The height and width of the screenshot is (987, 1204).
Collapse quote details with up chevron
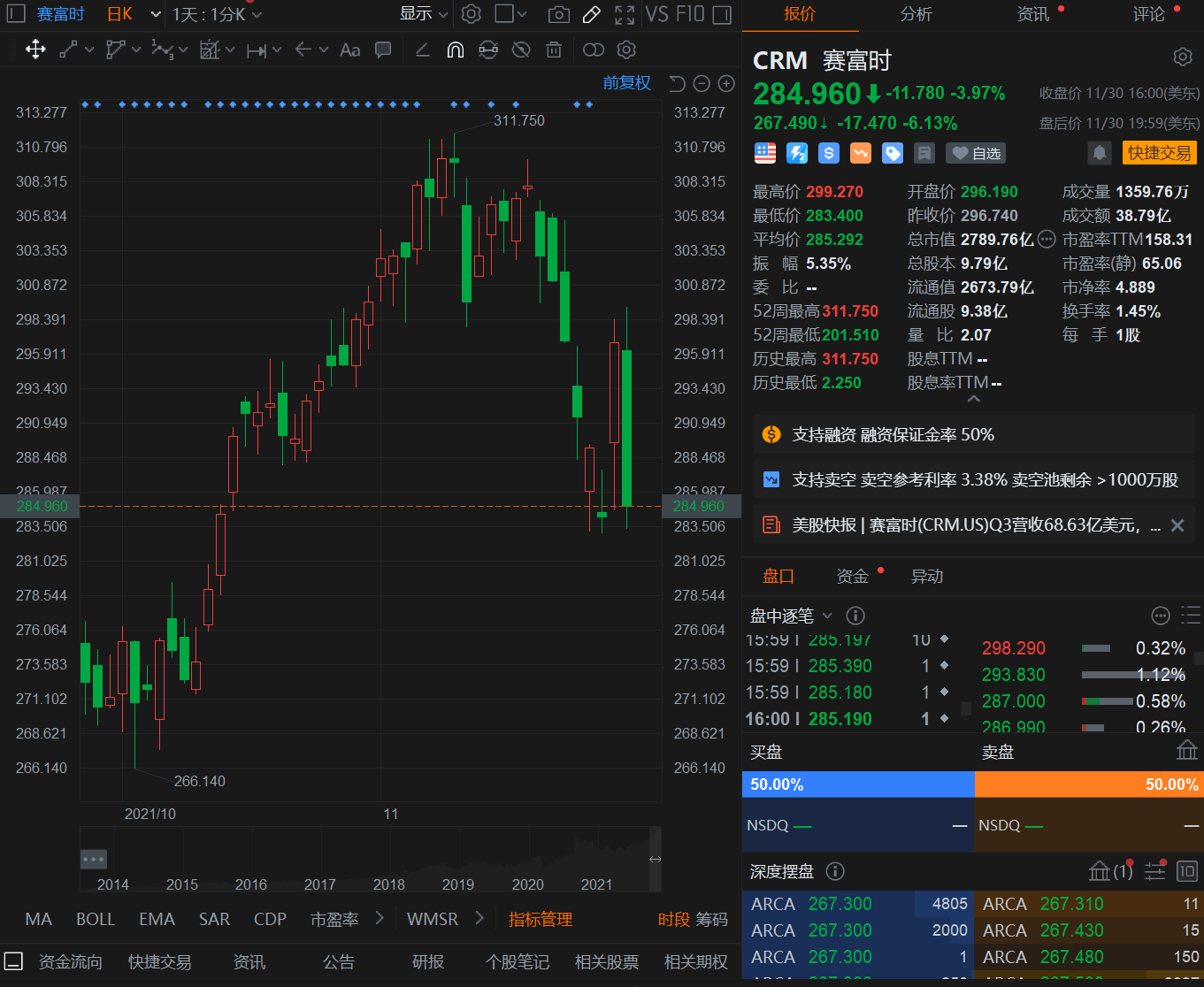click(x=973, y=400)
